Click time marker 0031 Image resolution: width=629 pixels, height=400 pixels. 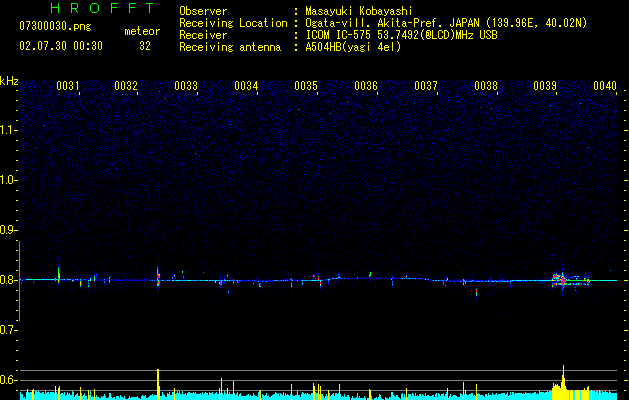67,86
